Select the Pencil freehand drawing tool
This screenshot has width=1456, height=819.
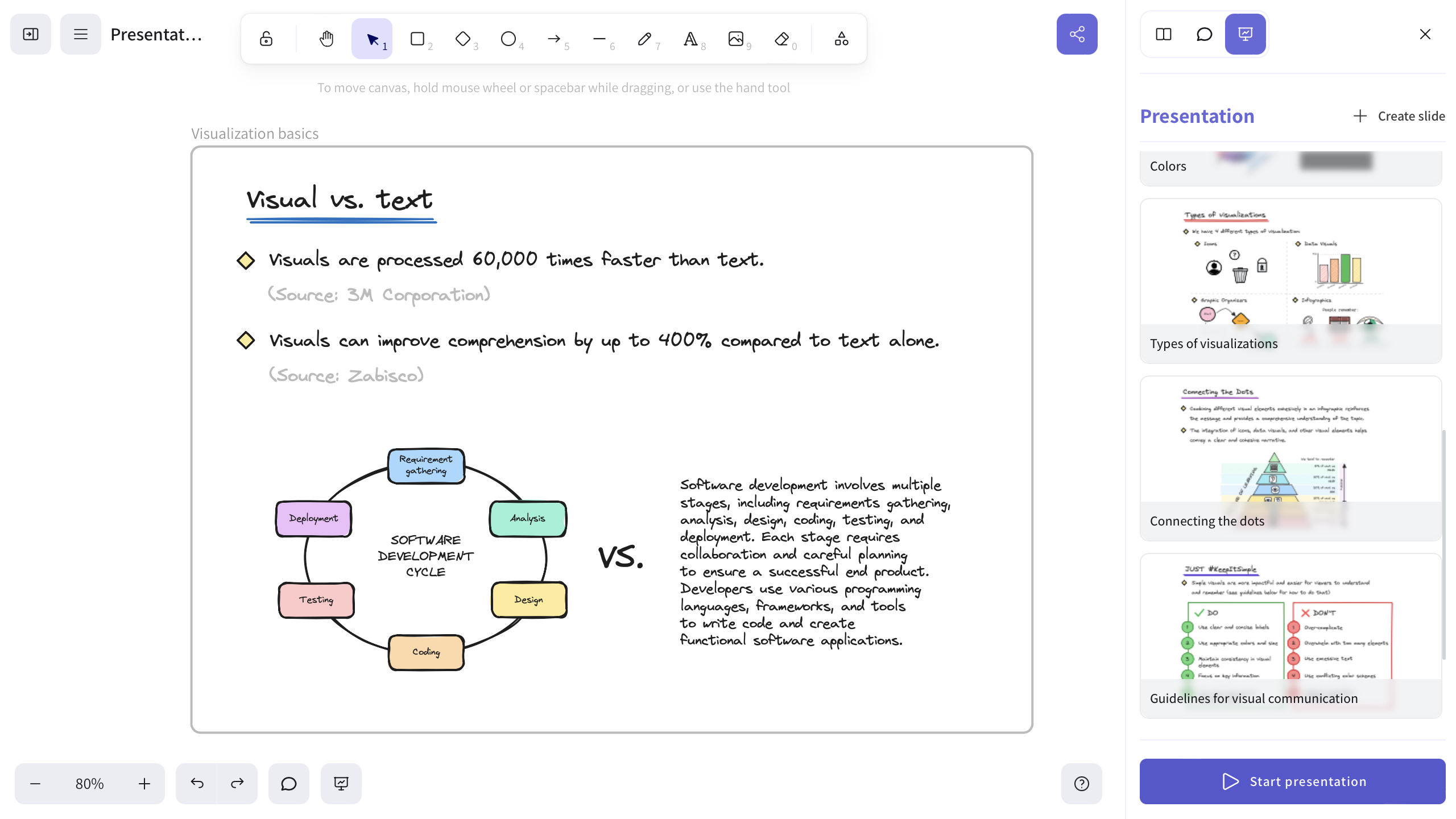(644, 38)
